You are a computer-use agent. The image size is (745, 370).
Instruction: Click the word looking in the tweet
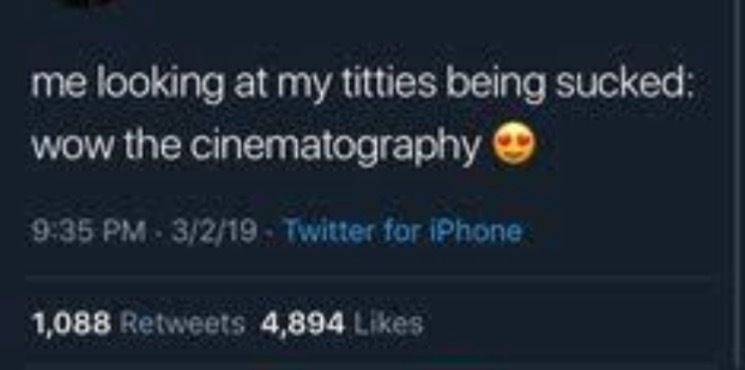coord(160,87)
